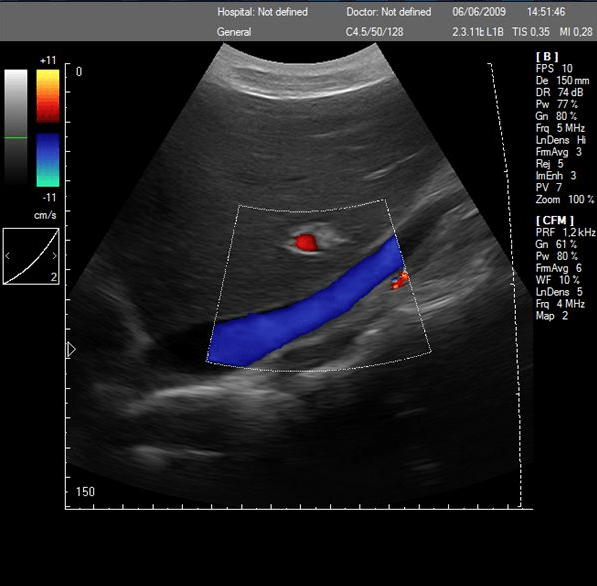Image resolution: width=597 pixels, height=586 pixels.
Task: Click the CFM 'Pw 80 %' parameter
Action: 557,256
